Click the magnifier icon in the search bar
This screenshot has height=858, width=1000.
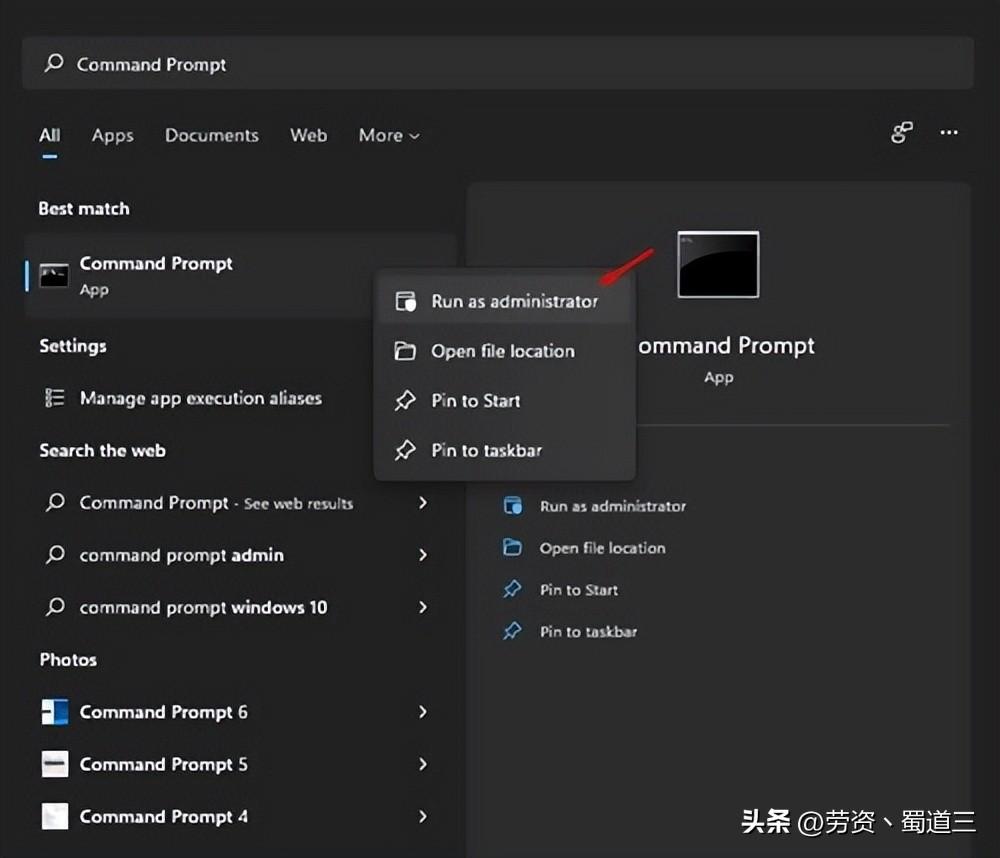click(x=52, y=63)
